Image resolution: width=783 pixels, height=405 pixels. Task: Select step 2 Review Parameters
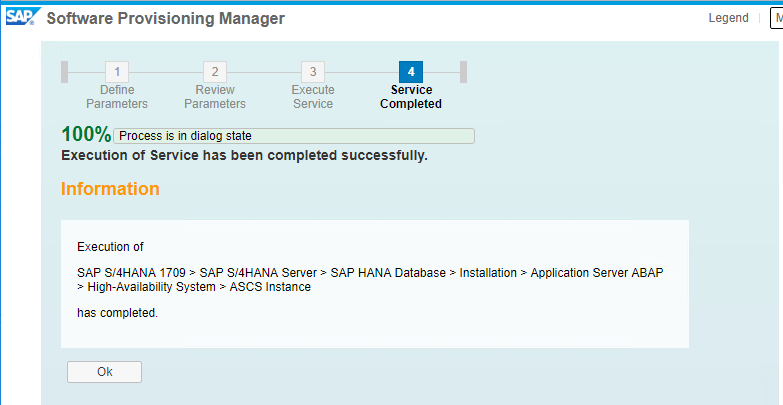click(x=215, y=85)
